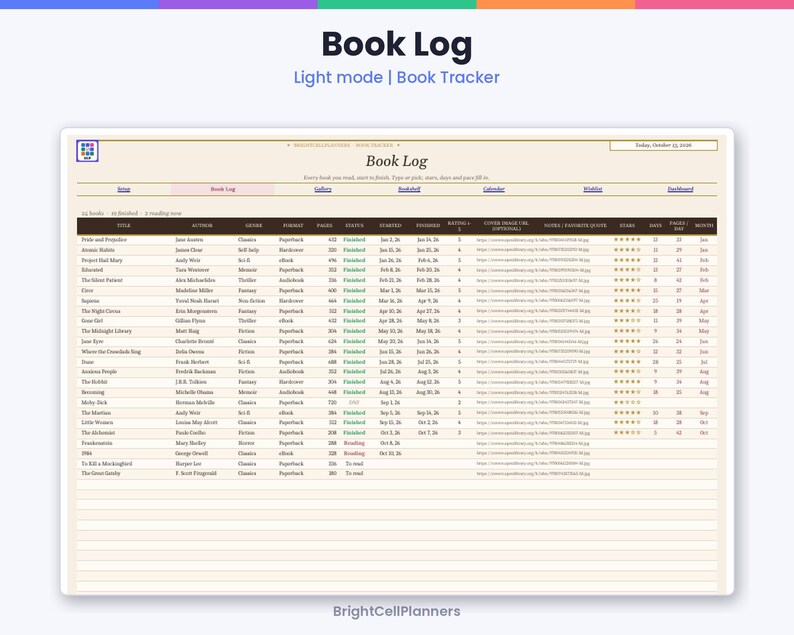Select the 'Horror' genre cell
Screen dimensions: 794x635
(246, 443)
